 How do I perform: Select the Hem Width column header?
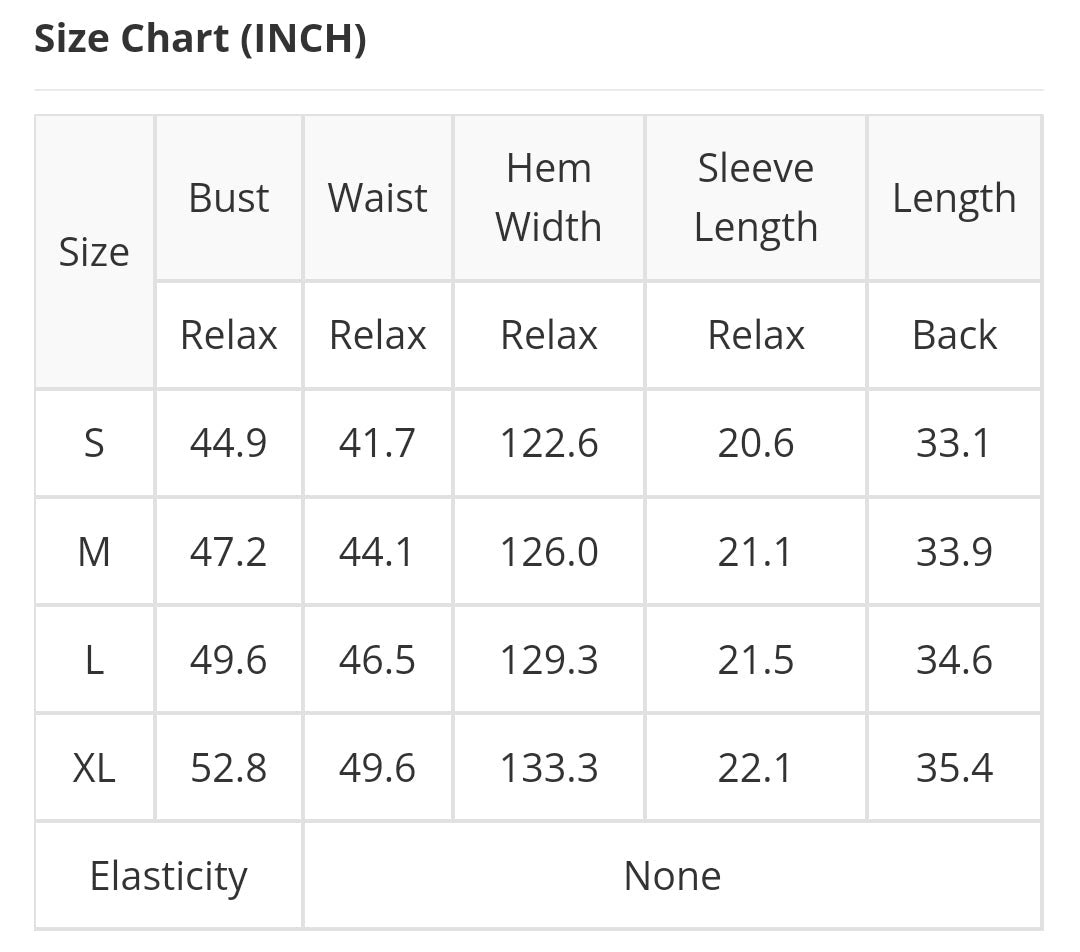(x=549, y=198)
